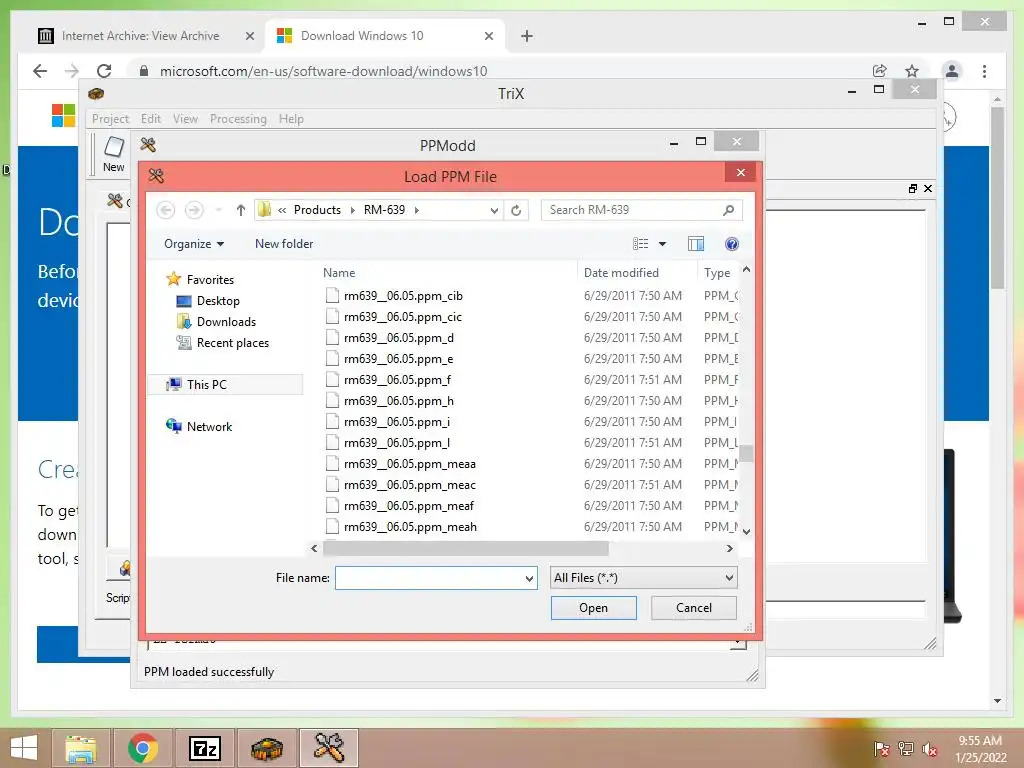This screenshot has width=1024, height=768.
Task: Open the Help menu in TriX
Action: point(291,119)
